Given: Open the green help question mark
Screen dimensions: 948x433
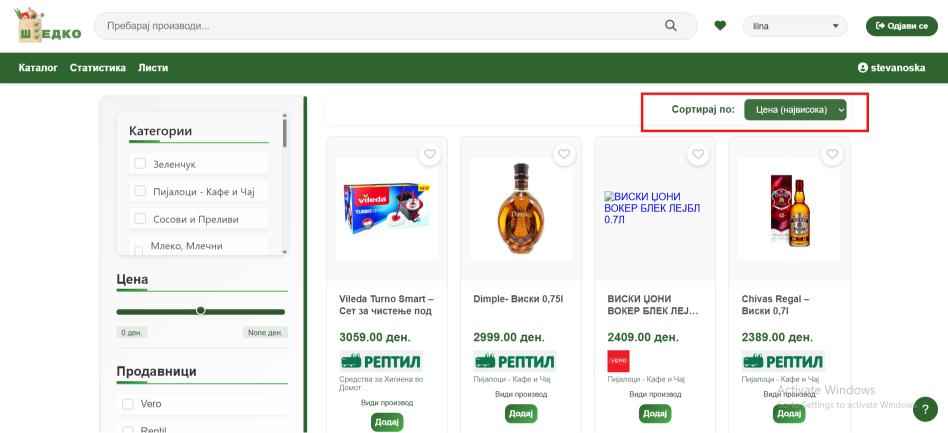Looking at the screenshot, I should pyautogui.click(x=926, y=409).
